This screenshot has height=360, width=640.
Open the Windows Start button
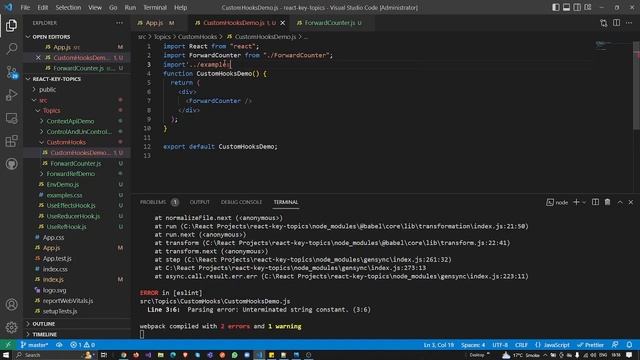coord(6,355)
